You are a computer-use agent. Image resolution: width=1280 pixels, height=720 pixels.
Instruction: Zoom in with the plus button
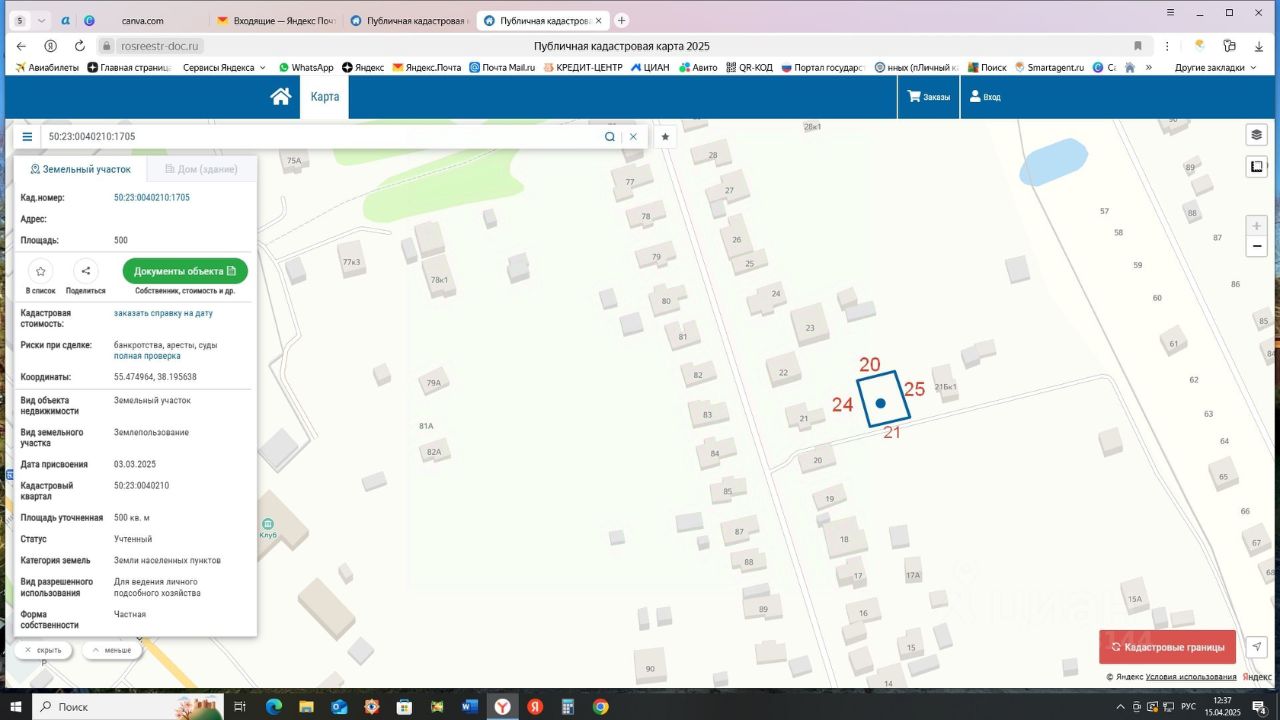1257,226
